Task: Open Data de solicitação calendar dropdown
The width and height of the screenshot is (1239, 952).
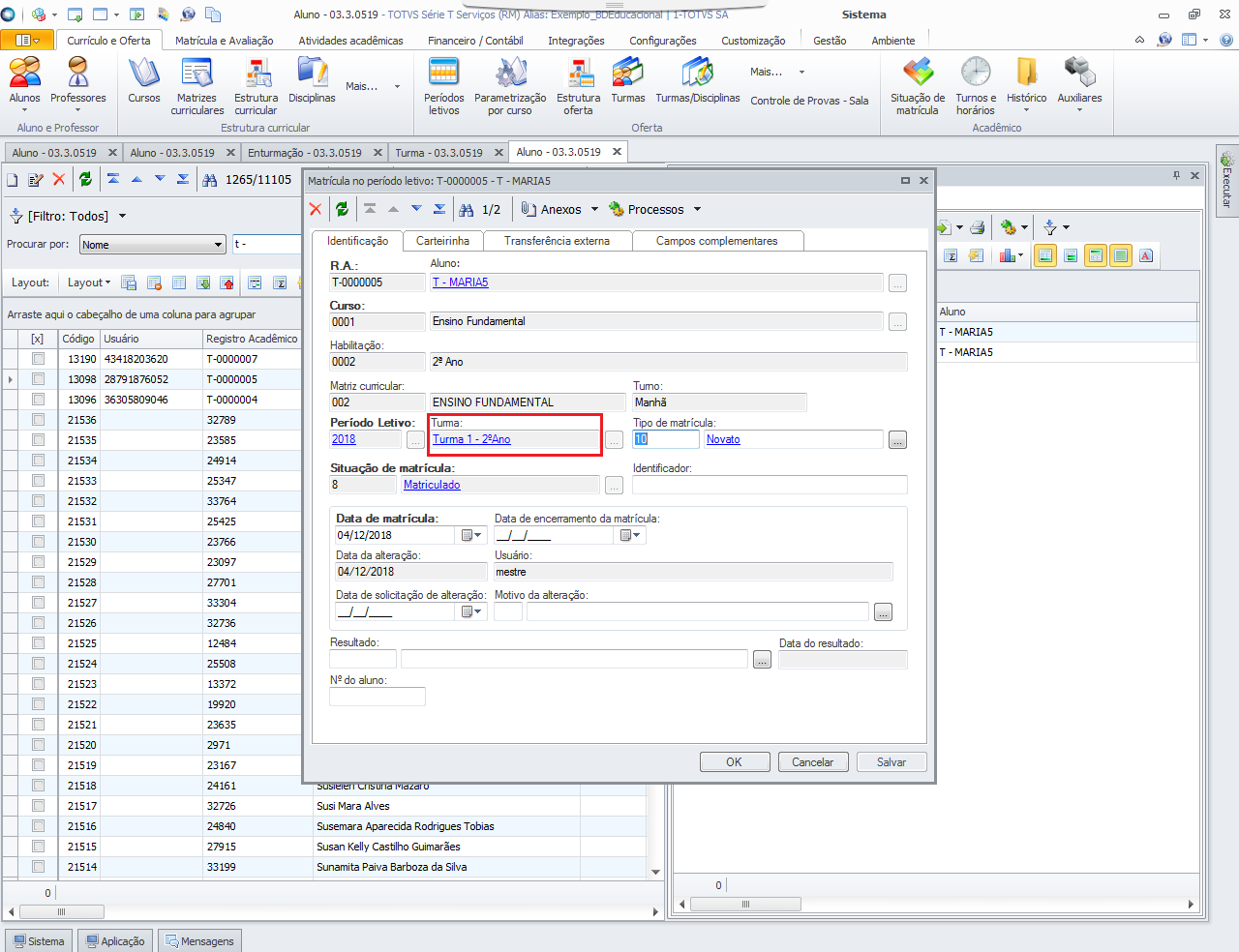Action: click(x=471, y=611)
